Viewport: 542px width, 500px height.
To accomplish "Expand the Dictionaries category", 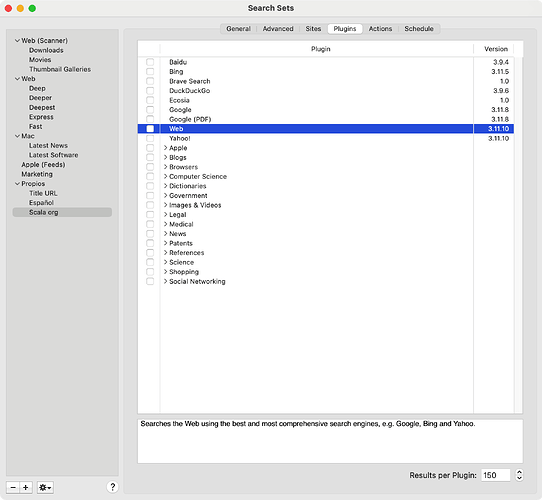I will coord(166,186).
